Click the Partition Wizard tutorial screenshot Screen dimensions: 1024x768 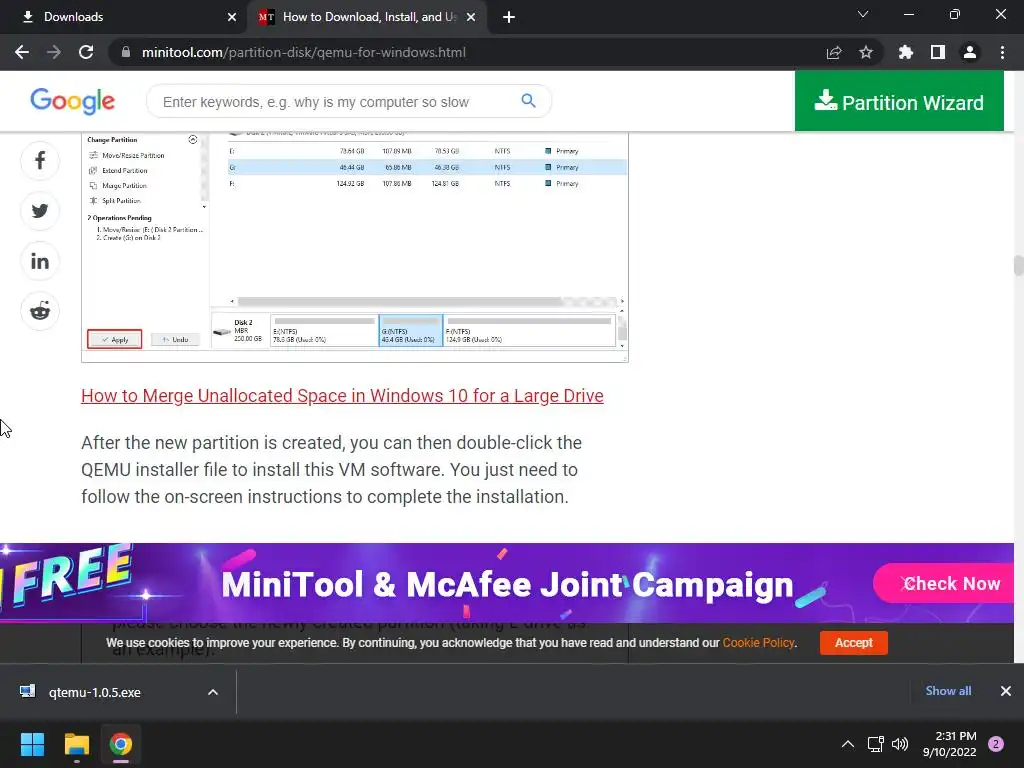(x=355, y=247)
